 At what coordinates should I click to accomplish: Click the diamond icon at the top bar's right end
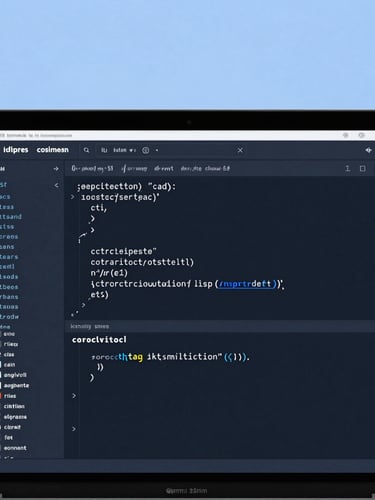(x=368, y=150)
